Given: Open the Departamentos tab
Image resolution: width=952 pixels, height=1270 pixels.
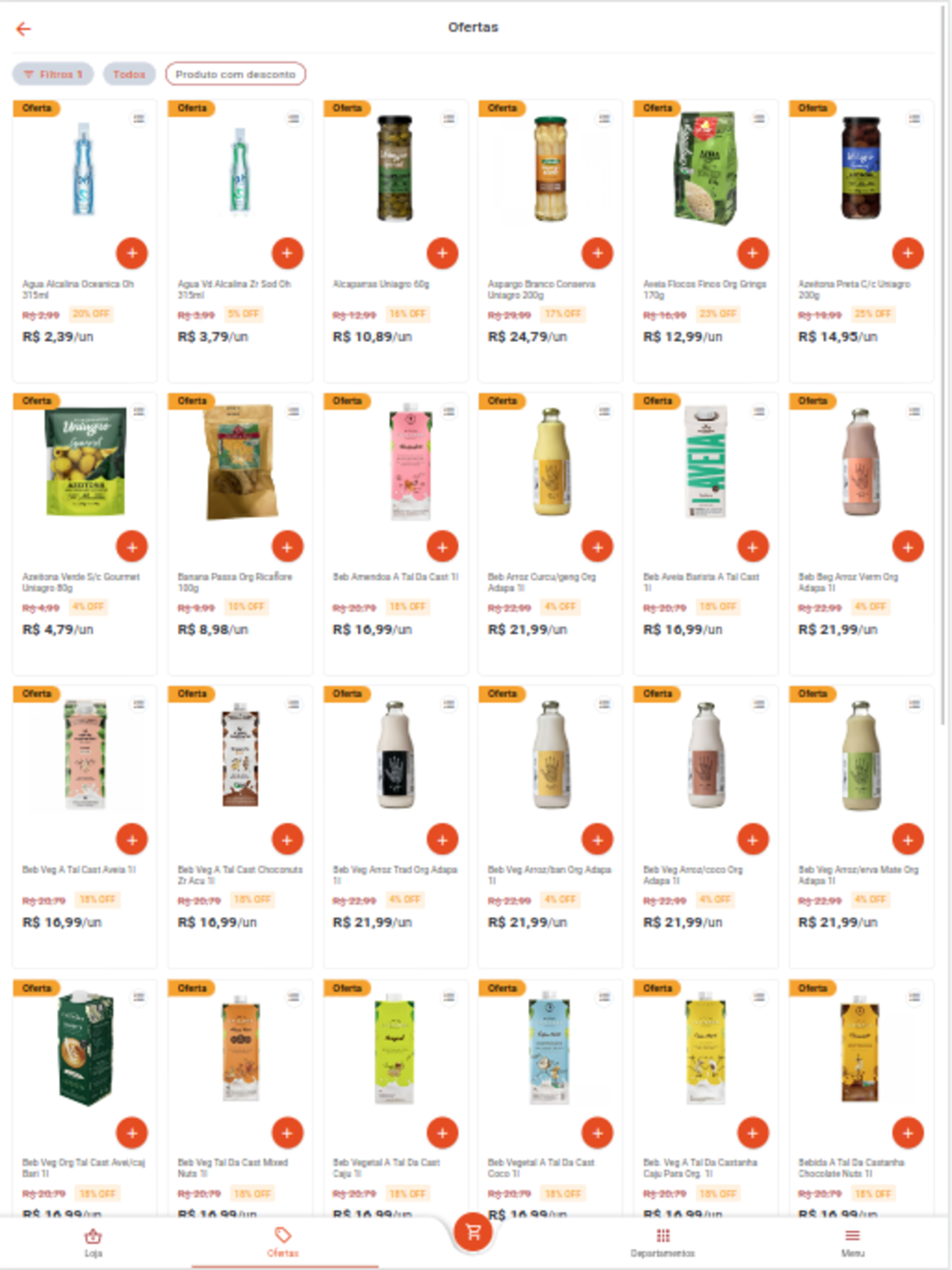Looking at the screenshot, I should click(663, 1242).
